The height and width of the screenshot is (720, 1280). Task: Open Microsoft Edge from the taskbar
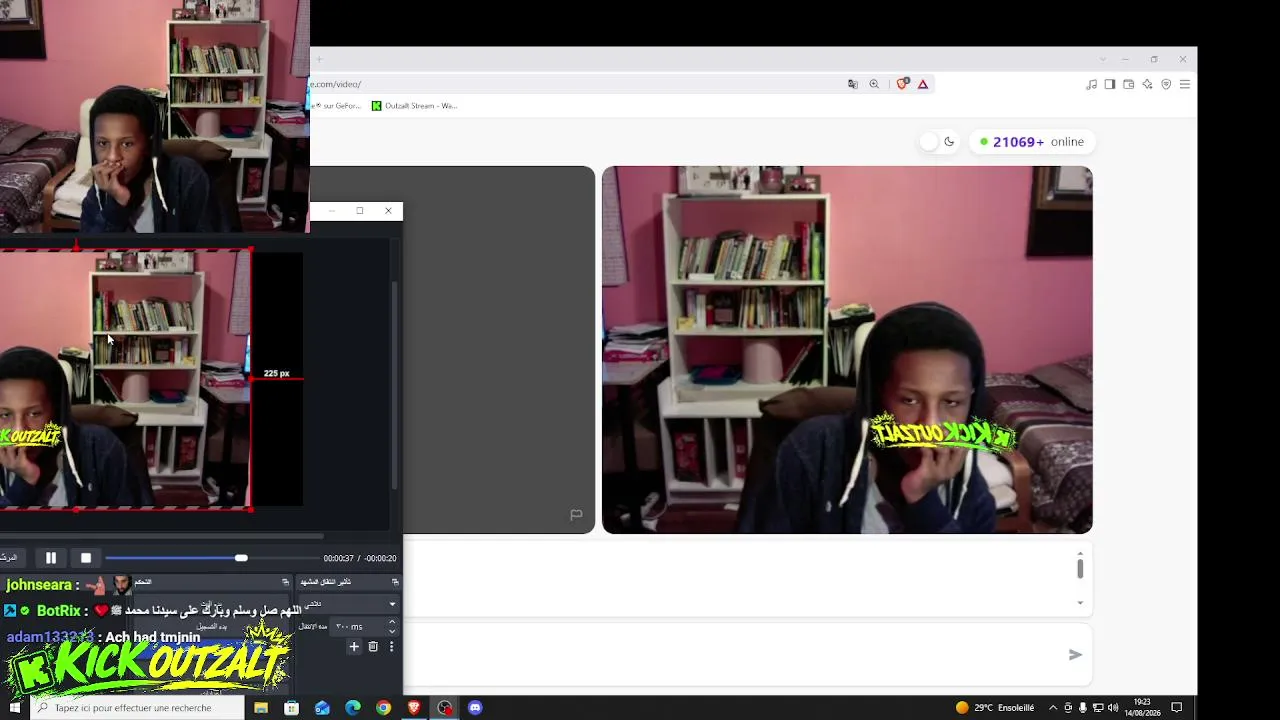point(353,708)
